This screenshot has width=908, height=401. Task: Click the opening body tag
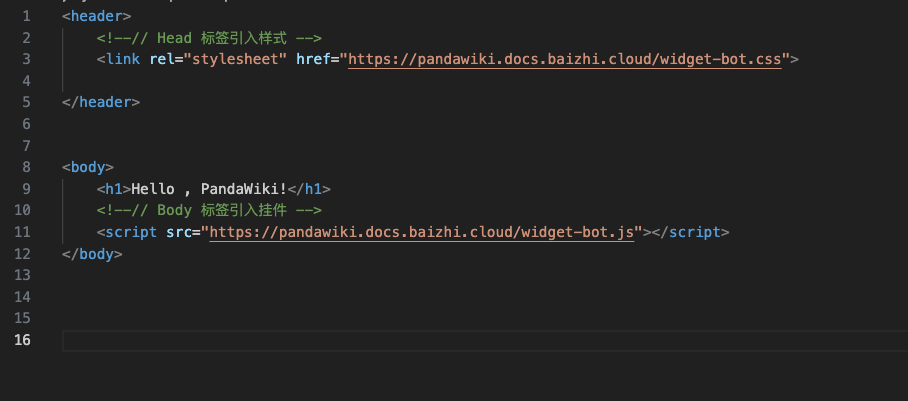point(88,167)
